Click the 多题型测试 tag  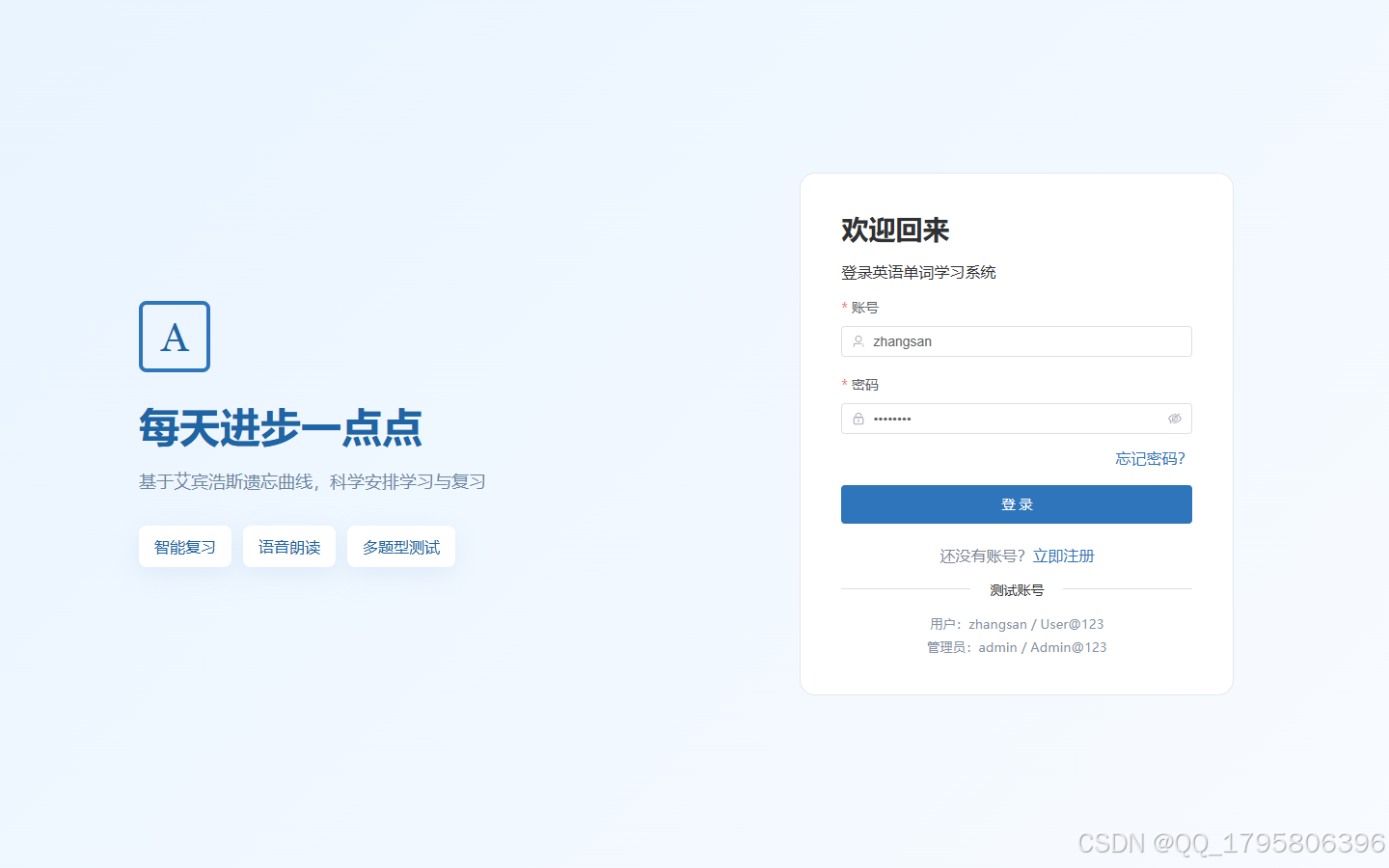(x=401, y=547)
